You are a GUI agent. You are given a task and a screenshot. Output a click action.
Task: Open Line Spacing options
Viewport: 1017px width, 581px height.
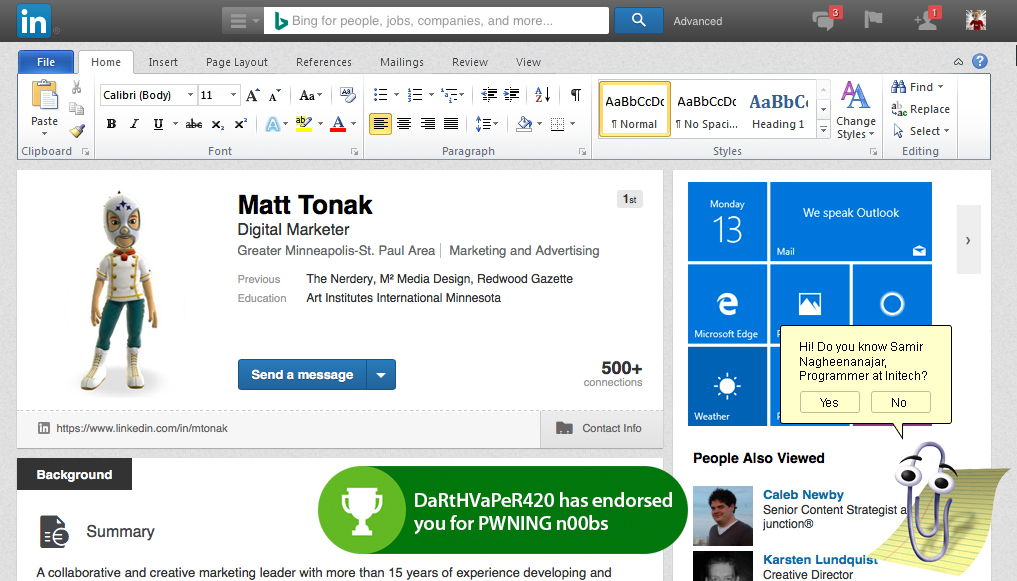point(486,124)
